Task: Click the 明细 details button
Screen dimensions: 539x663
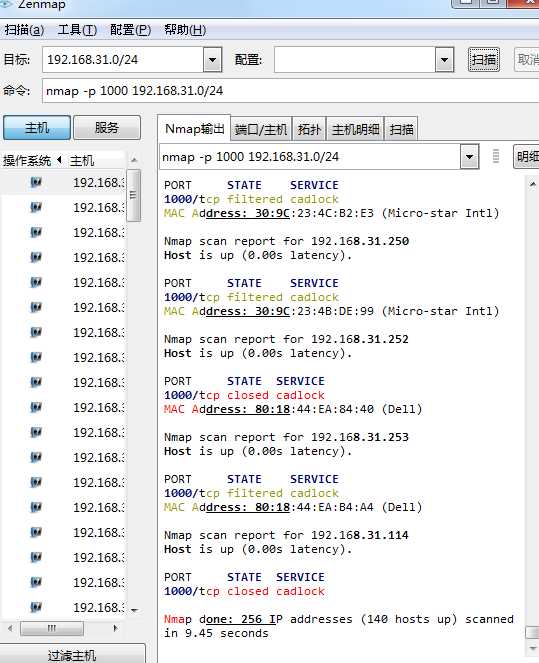Action: click(x=526, y=157)
